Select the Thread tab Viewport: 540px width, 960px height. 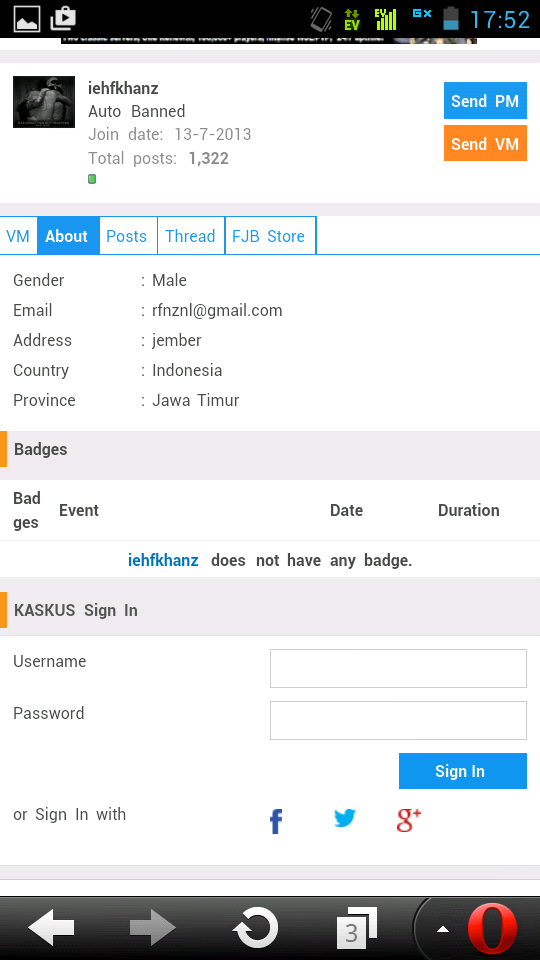190,236
